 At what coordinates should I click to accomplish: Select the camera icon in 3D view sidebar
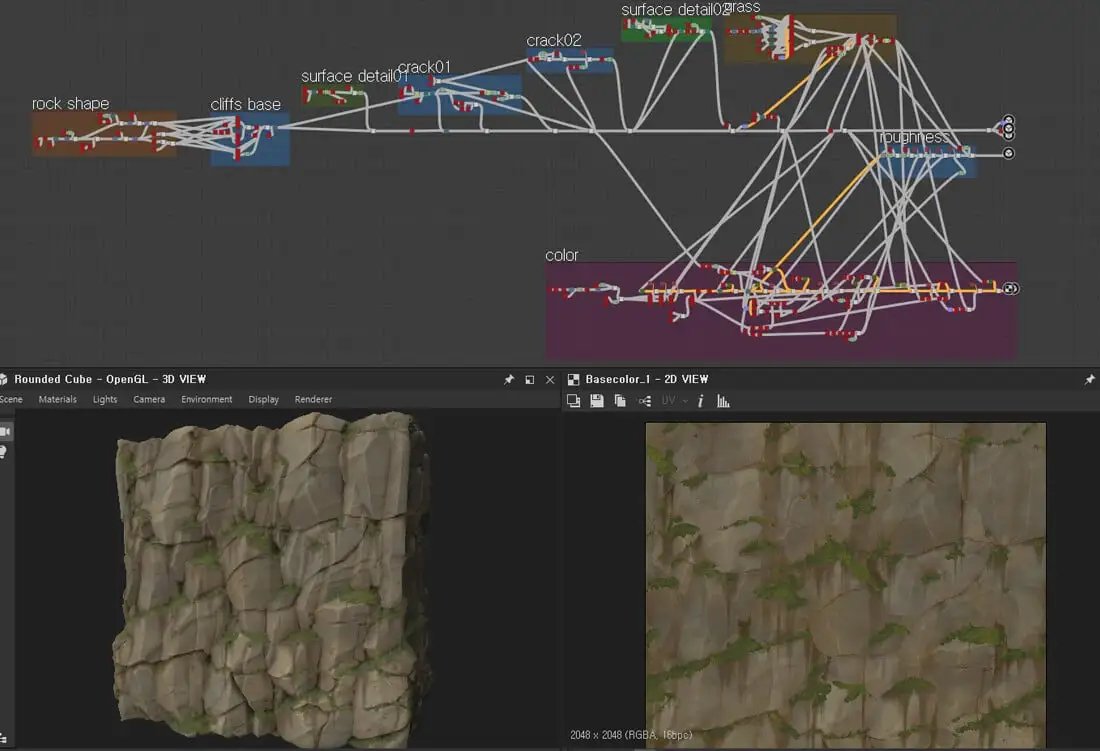click(5, 431)
